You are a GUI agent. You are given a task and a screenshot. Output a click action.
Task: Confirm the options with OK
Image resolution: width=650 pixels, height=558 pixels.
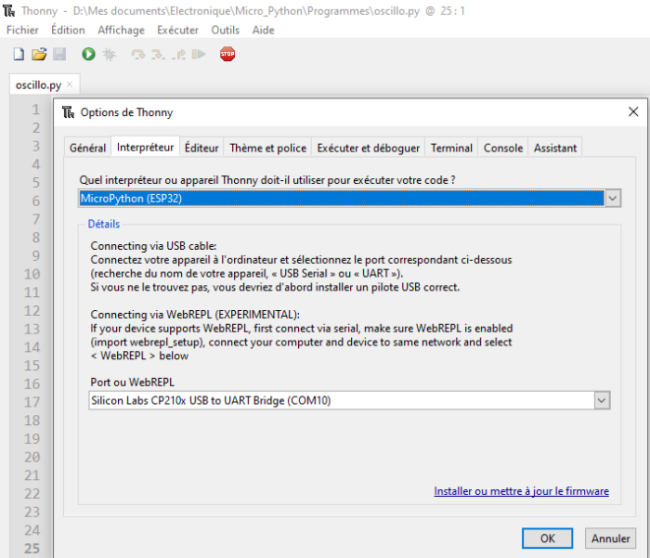click(547, 538)
